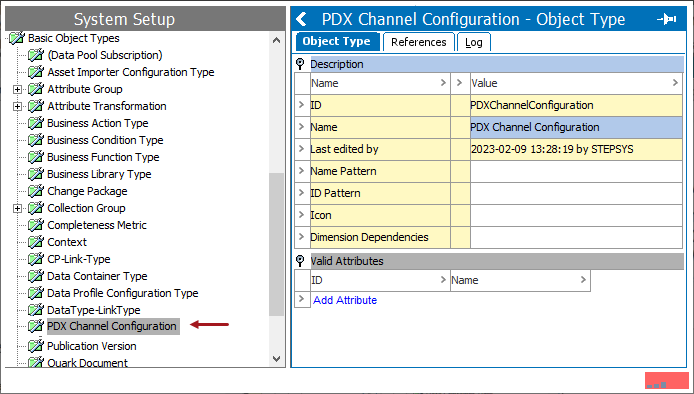Toggle the Description section pin
Viewport: 694px width, 394px height.
[x=300, y=64]
